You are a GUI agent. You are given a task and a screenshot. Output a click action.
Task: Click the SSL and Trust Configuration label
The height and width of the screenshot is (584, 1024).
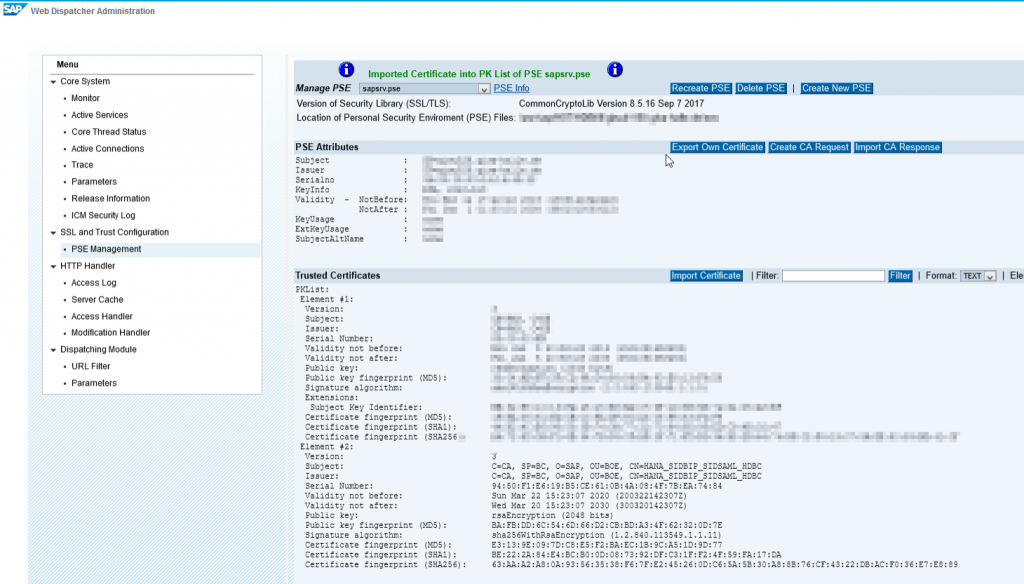click(114, 233)
